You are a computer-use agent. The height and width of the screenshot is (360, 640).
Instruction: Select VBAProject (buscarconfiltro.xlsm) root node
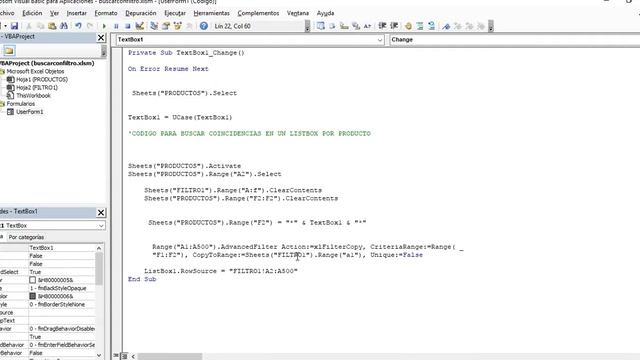(47, 63)
